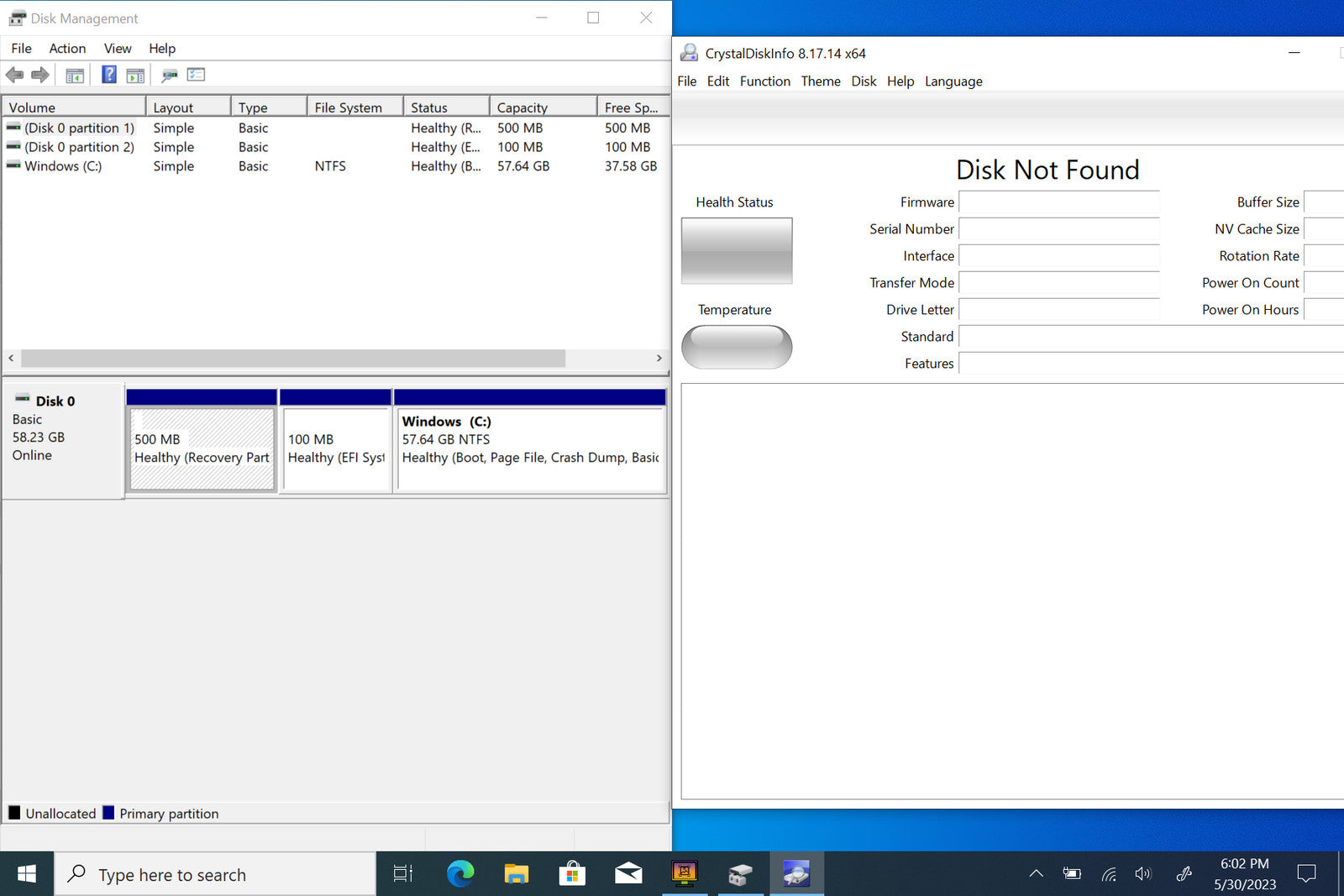The image size is (1344, 896).
Task: Click the Rescan Disks toolbar icon
Action: tap(170, 76)
